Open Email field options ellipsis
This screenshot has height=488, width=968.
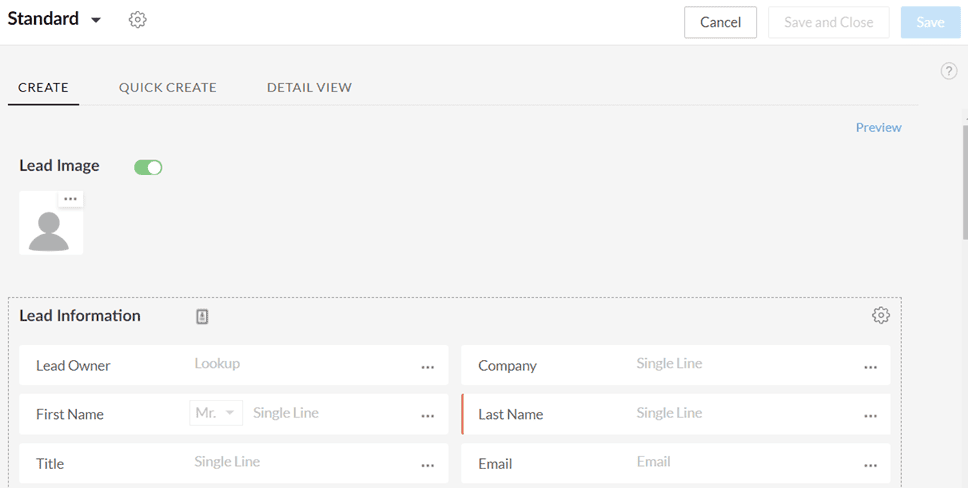click(870, 465)
